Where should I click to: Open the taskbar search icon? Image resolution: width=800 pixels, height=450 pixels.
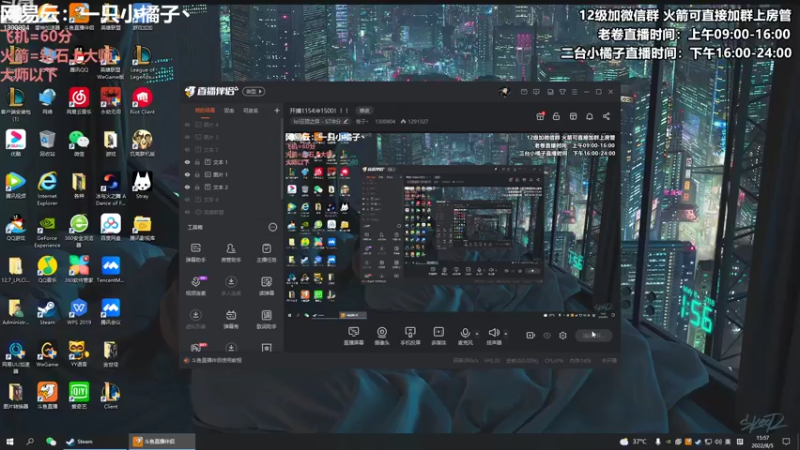pyautogui.click(x=30, y=441)
